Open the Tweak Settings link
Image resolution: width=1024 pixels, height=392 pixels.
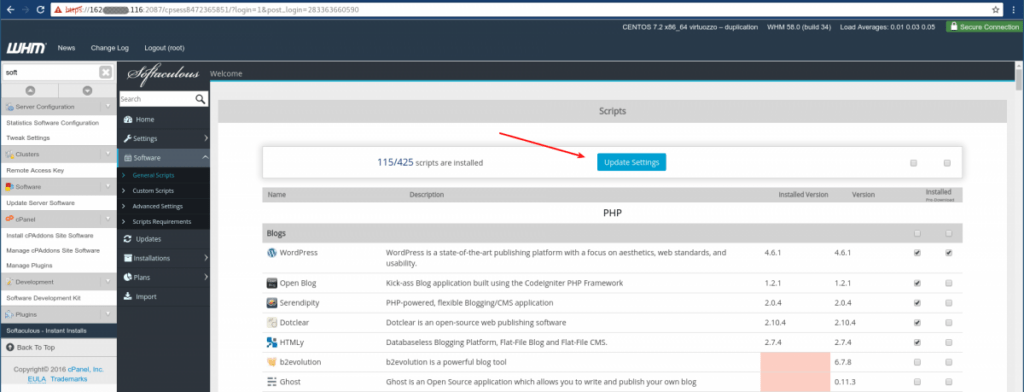tap(28, 138)
